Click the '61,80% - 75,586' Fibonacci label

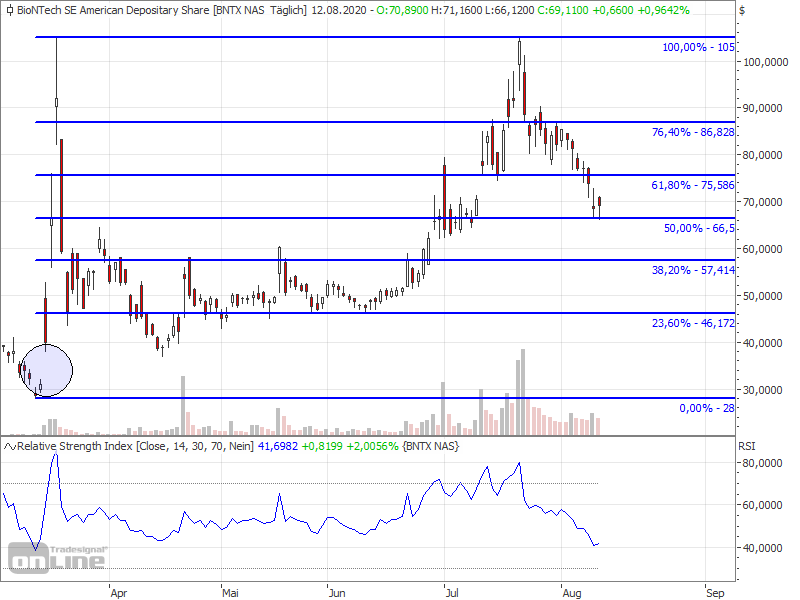[x=693, y=185]
